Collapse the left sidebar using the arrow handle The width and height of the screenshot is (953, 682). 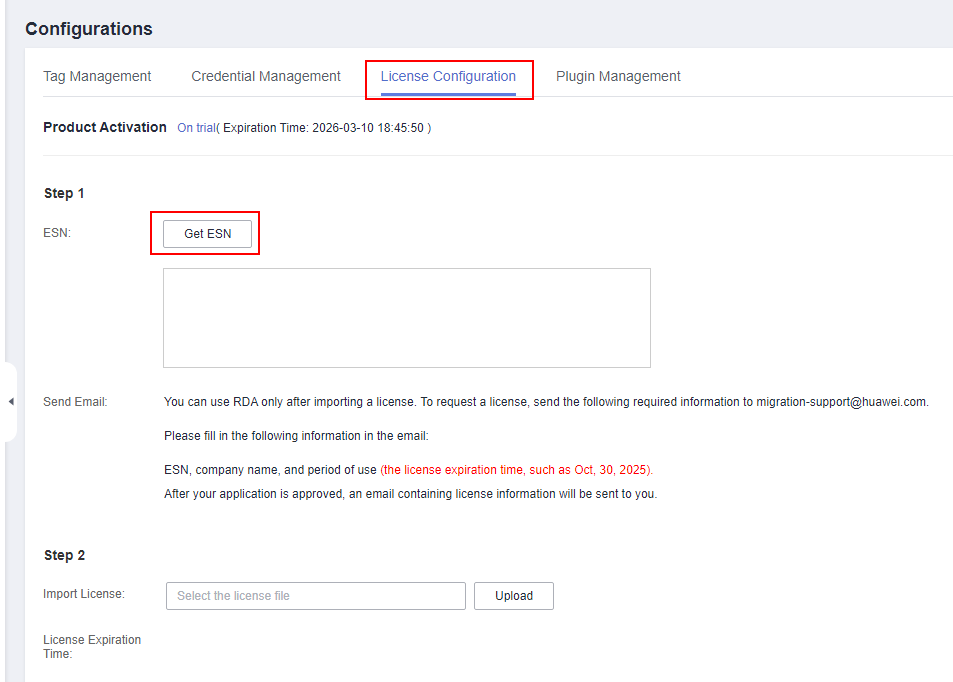pos(10,402)
